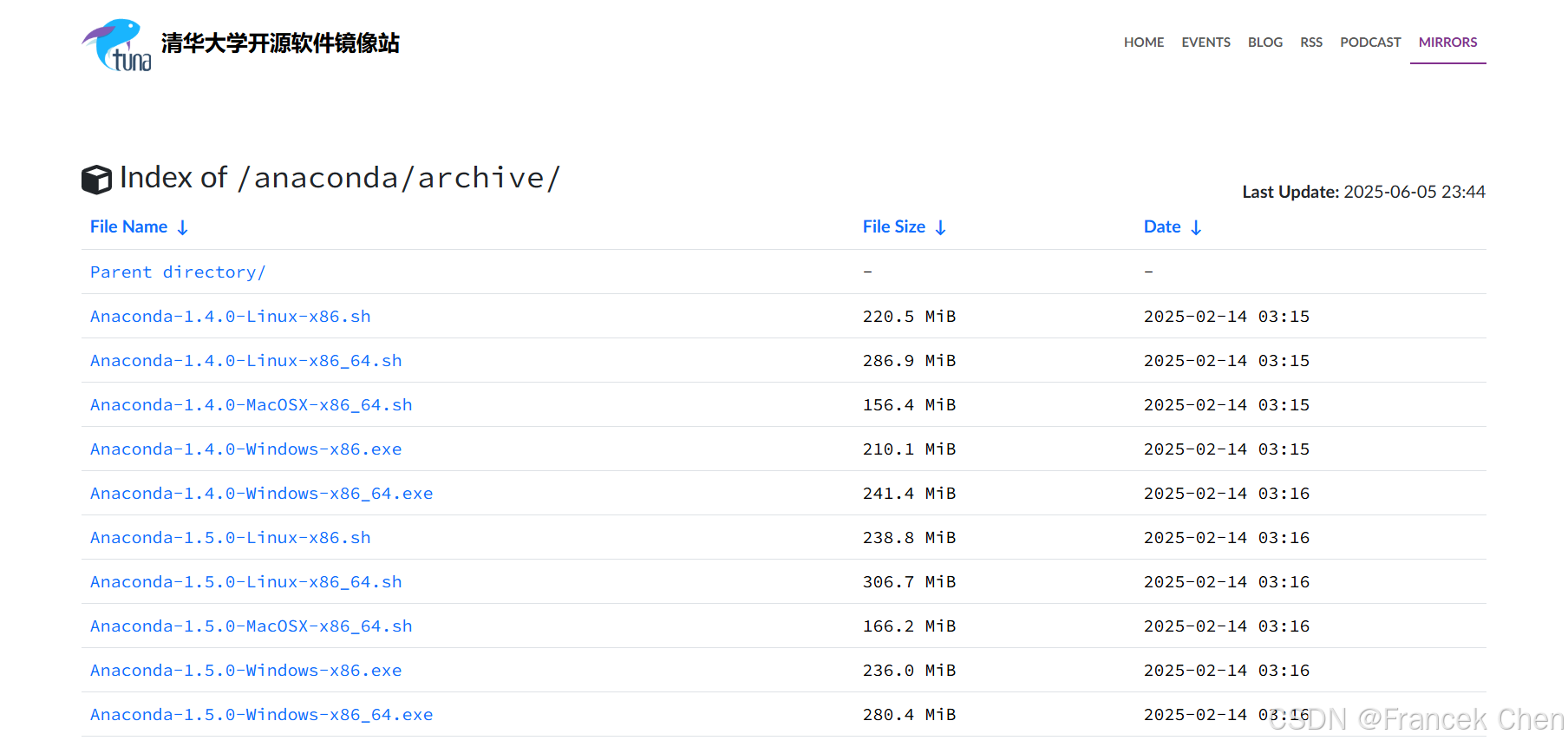The height and width of the screenshot is (747, 1568).
Task: Click the 286.9 MiB file size
Action: point(909,361)
